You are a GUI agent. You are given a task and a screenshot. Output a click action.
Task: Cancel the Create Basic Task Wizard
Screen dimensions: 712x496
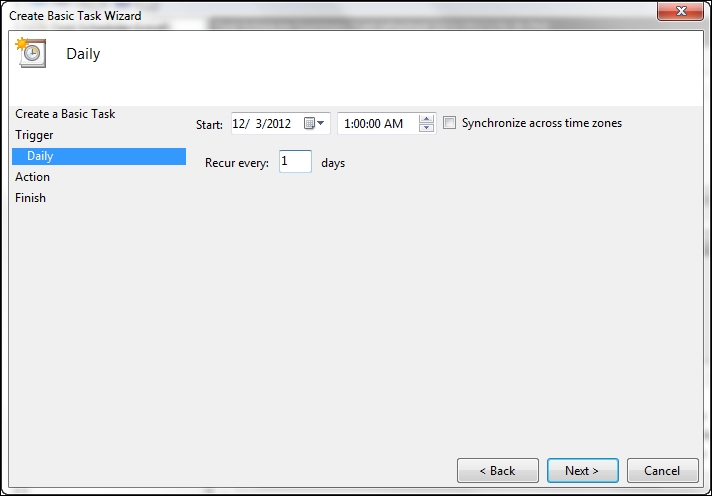(663, 471)
